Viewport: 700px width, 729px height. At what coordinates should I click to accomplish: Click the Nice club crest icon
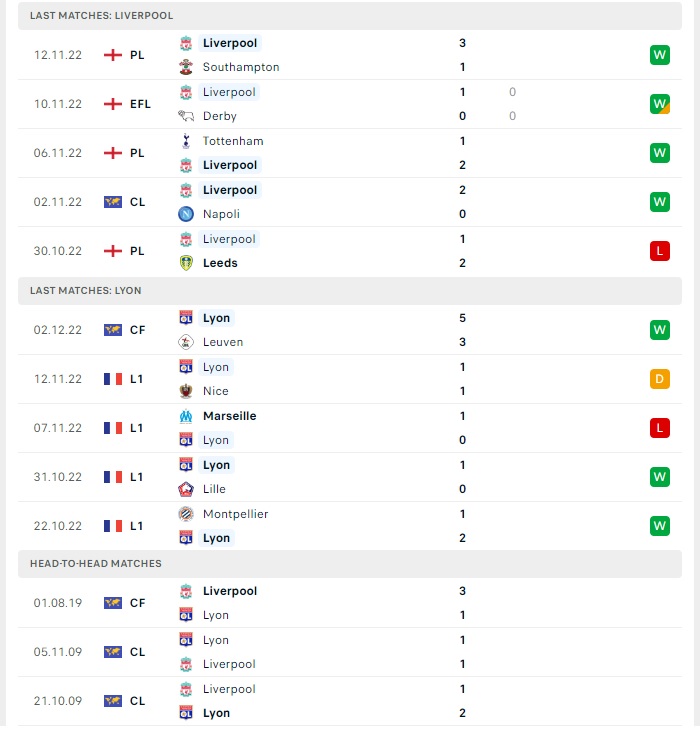[x=186, y=391]
